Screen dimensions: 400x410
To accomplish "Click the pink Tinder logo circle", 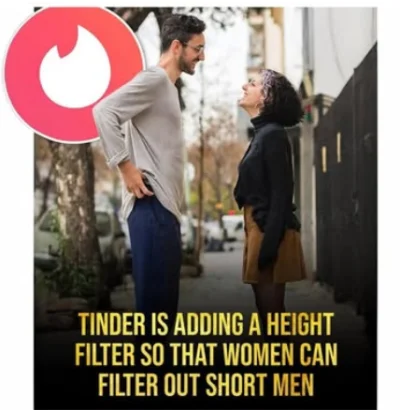I will click(74, 74).
